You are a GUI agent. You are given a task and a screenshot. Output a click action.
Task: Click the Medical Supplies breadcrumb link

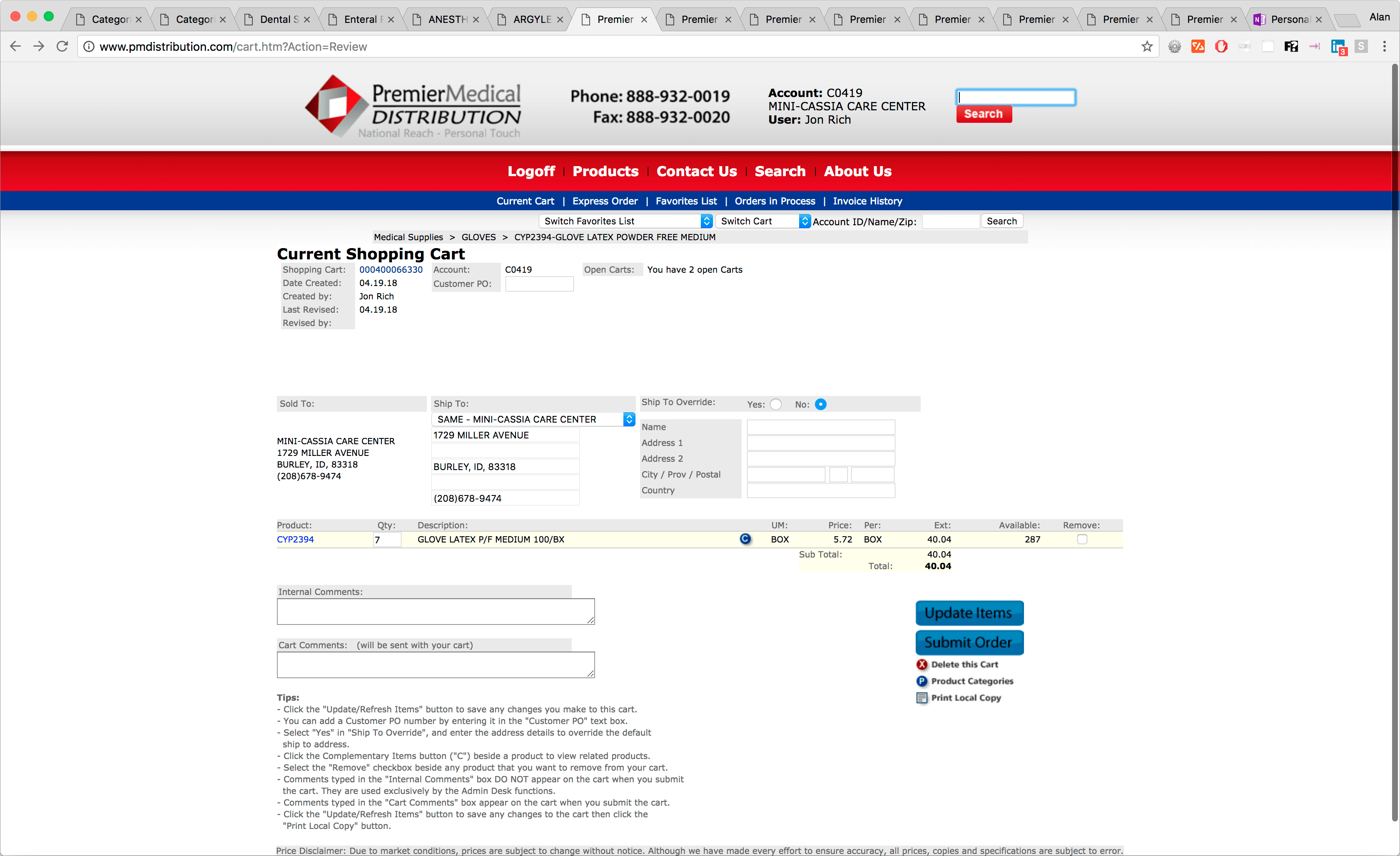(408, 237)
